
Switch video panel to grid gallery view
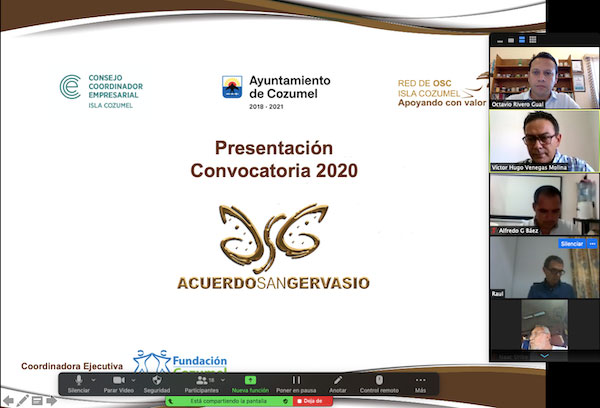[533, 40]
